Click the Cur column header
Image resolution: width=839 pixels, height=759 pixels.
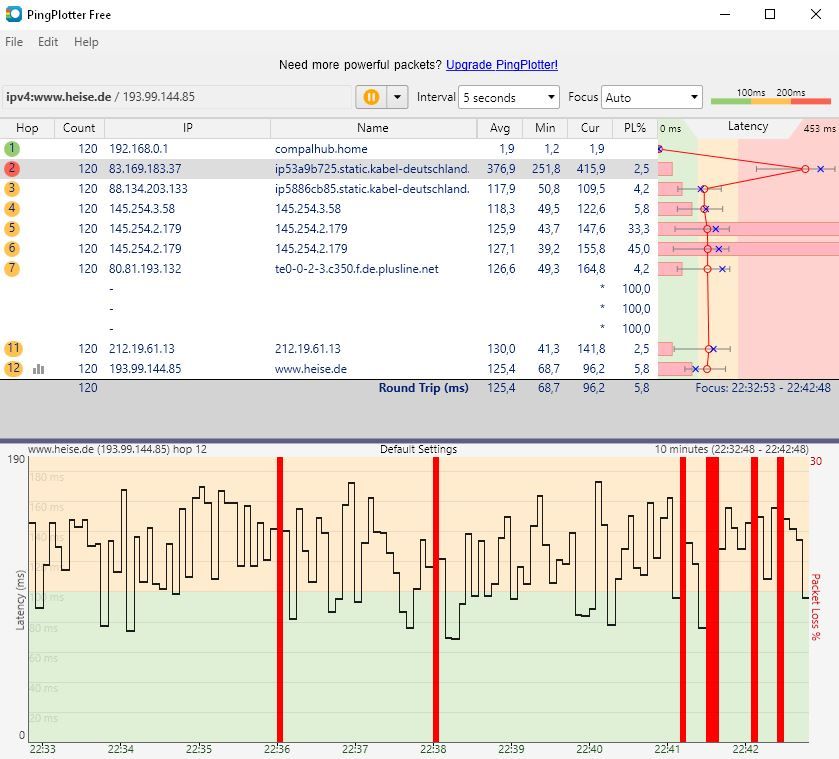590,128
